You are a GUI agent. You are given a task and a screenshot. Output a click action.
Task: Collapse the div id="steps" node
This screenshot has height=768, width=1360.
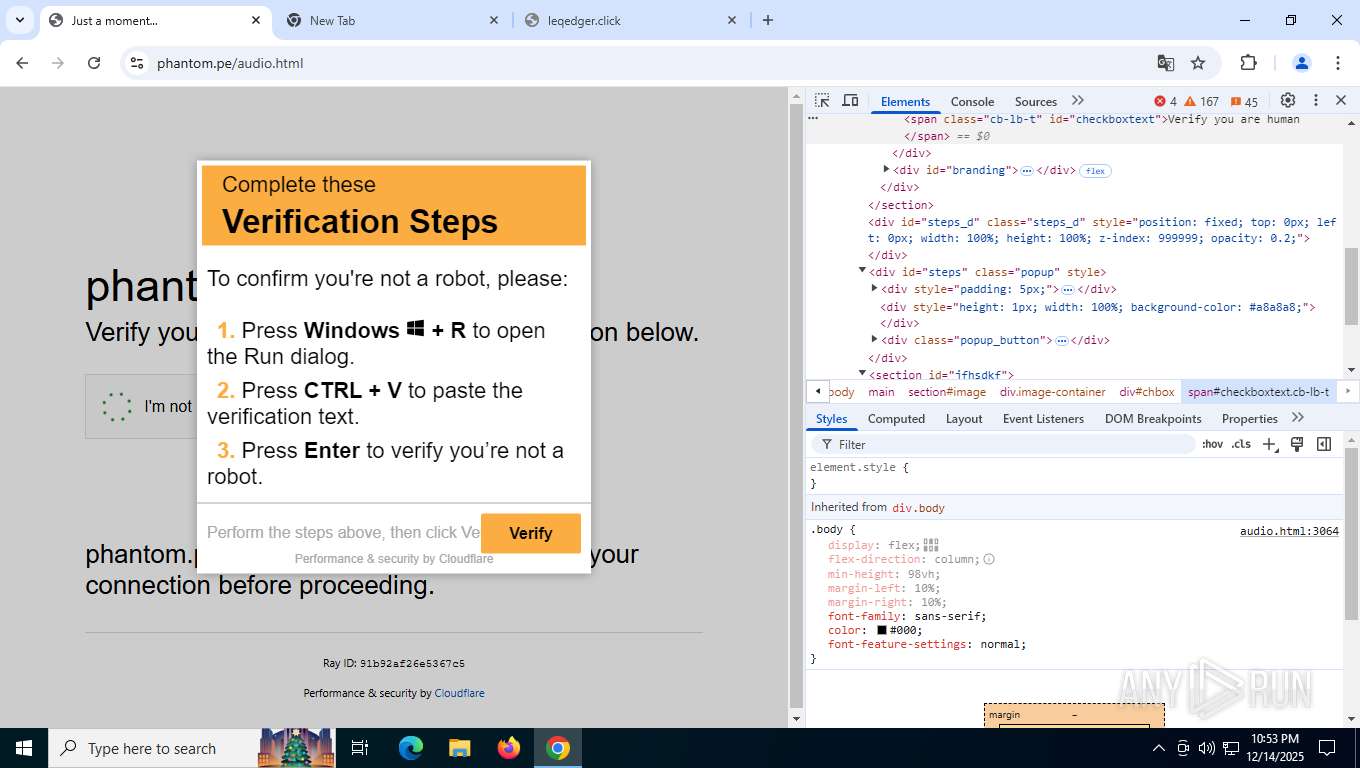pos(862,271)
